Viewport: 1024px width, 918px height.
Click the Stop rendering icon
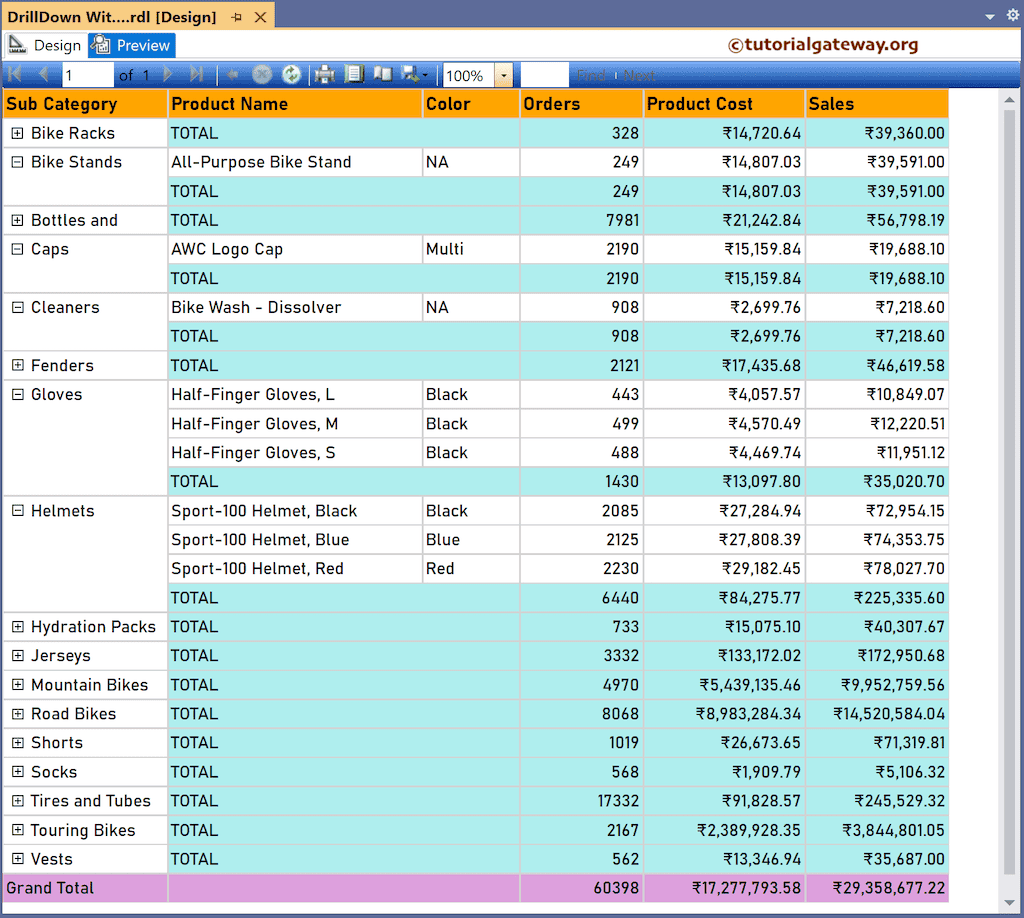click(x=262, y=74)
